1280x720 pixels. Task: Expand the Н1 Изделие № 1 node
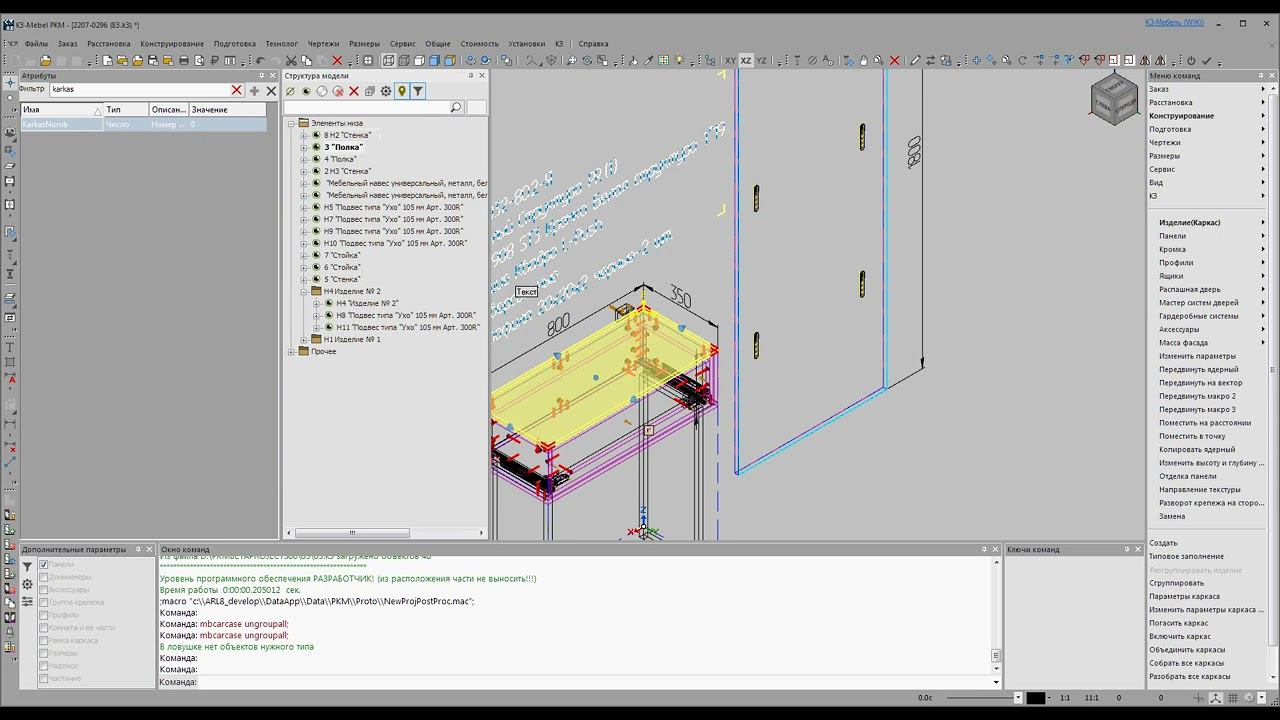click(x=304, y=339)
